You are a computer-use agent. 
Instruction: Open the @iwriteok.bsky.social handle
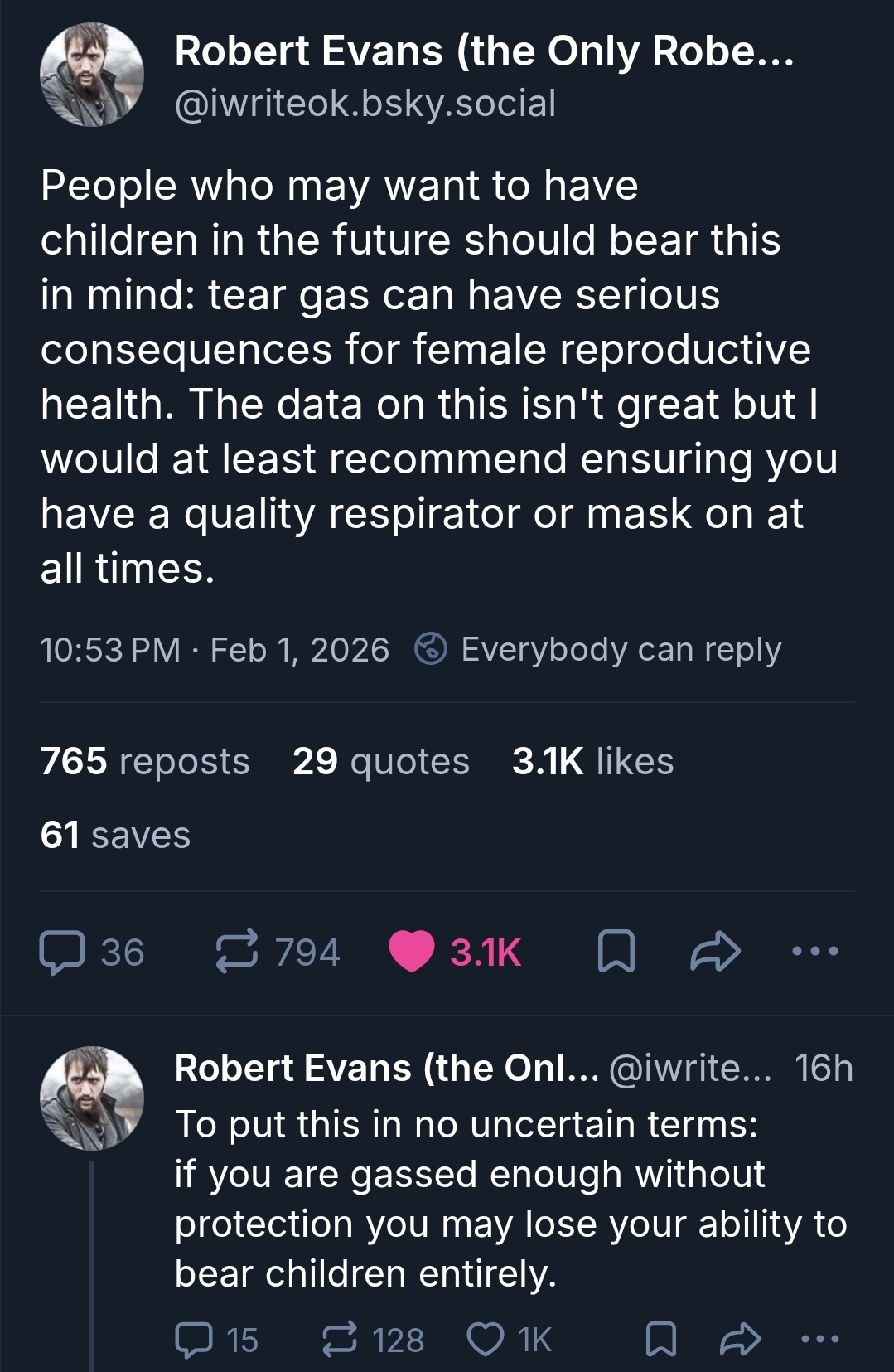coord(365,104)
